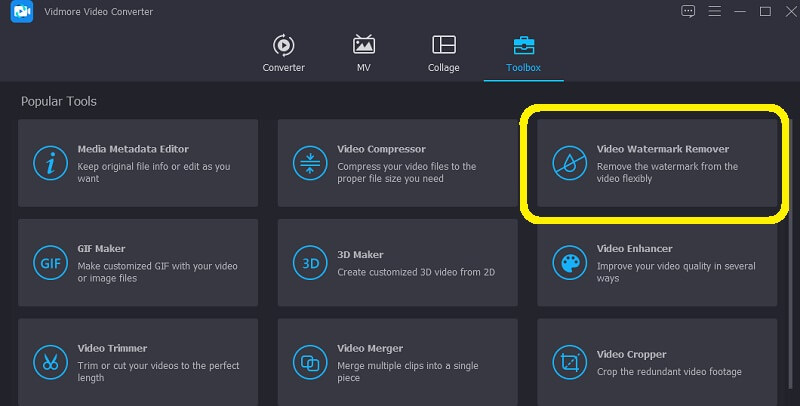Click the Video Enhancer palette icon

(570, 263)
